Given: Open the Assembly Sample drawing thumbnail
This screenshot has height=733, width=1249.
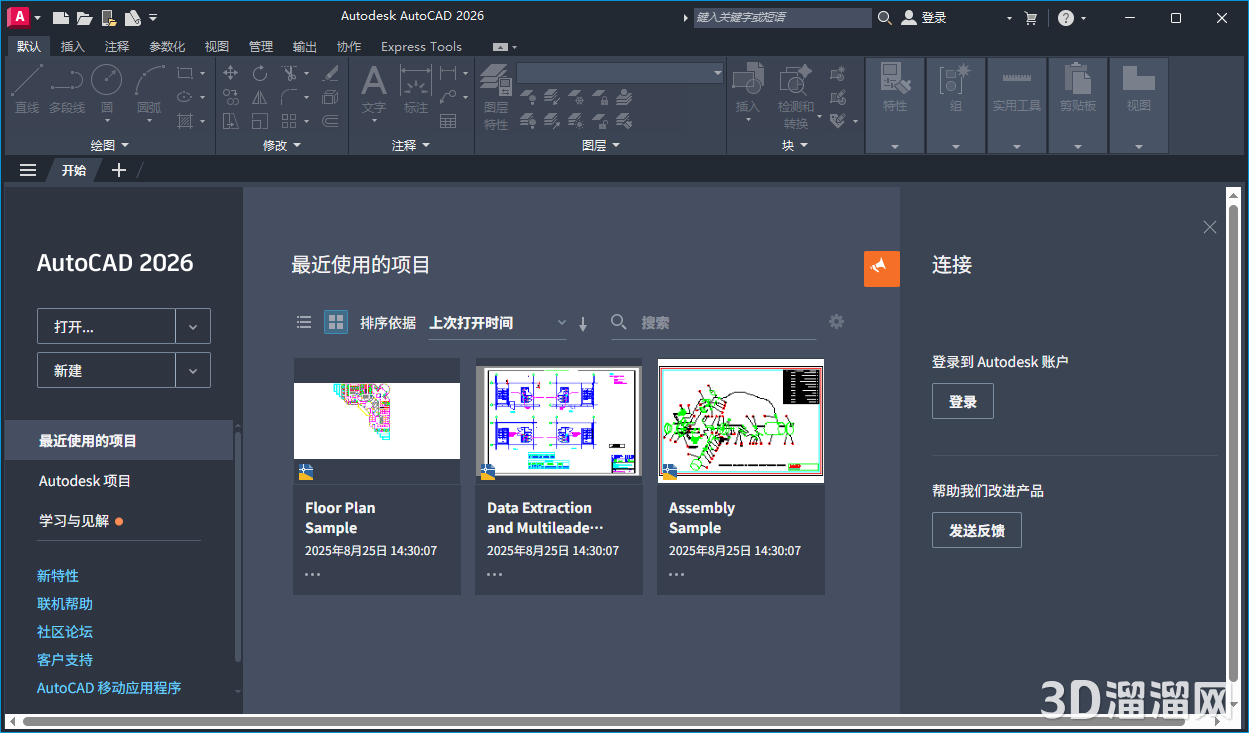Looking at the screenshot, I should pyautogui.click(x=740, y=421).
